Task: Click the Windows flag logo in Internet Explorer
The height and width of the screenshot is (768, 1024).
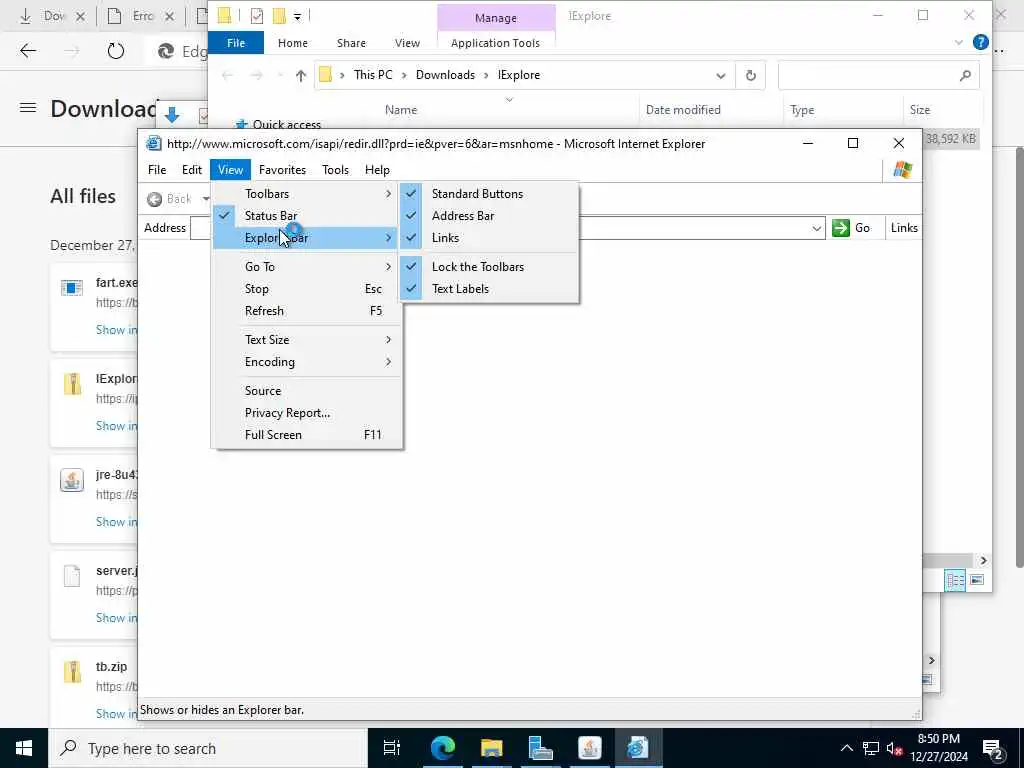Action: [903, 170]
